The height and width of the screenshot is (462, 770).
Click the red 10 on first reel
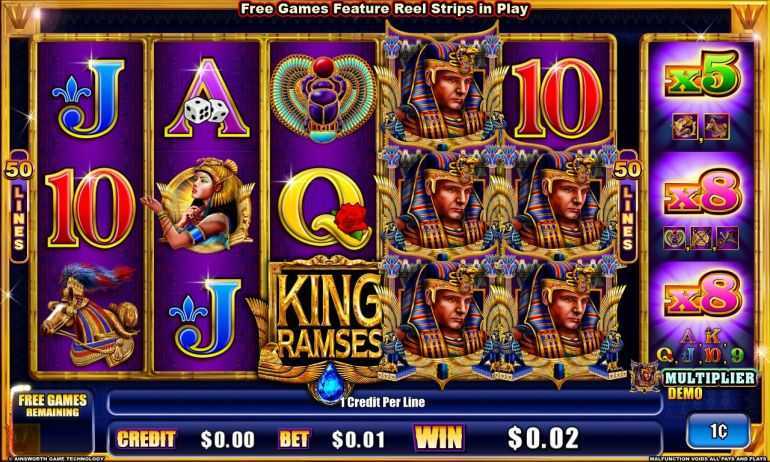(x=90, y=208)
